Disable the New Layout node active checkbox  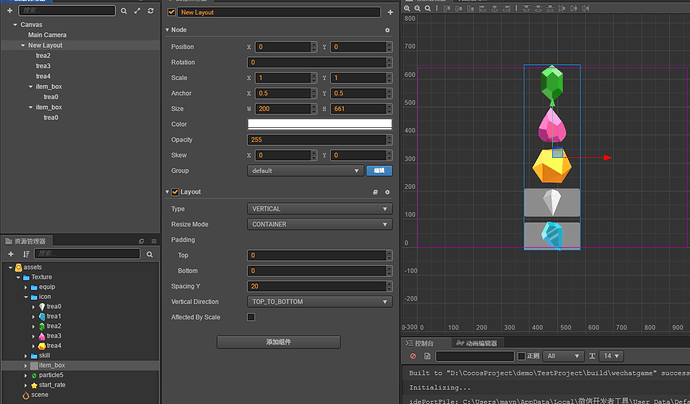pos(172,12)
